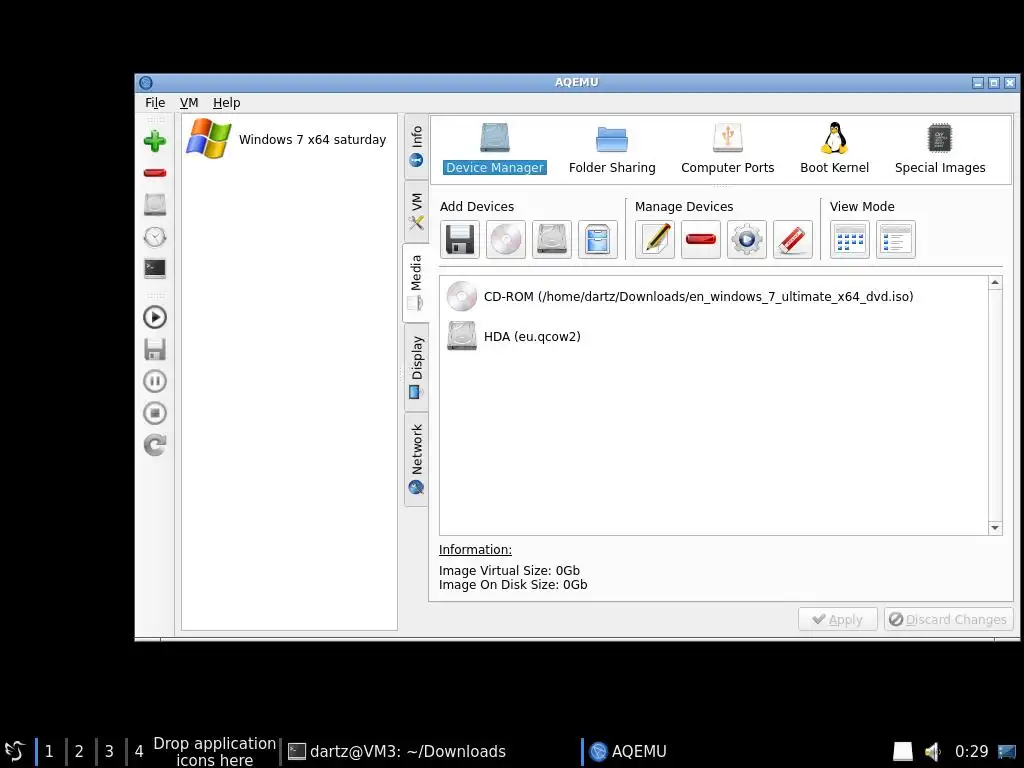Click device list scrollbar down arrow
The width and height of the screenshot is (1024, 768).
point(995,528)
